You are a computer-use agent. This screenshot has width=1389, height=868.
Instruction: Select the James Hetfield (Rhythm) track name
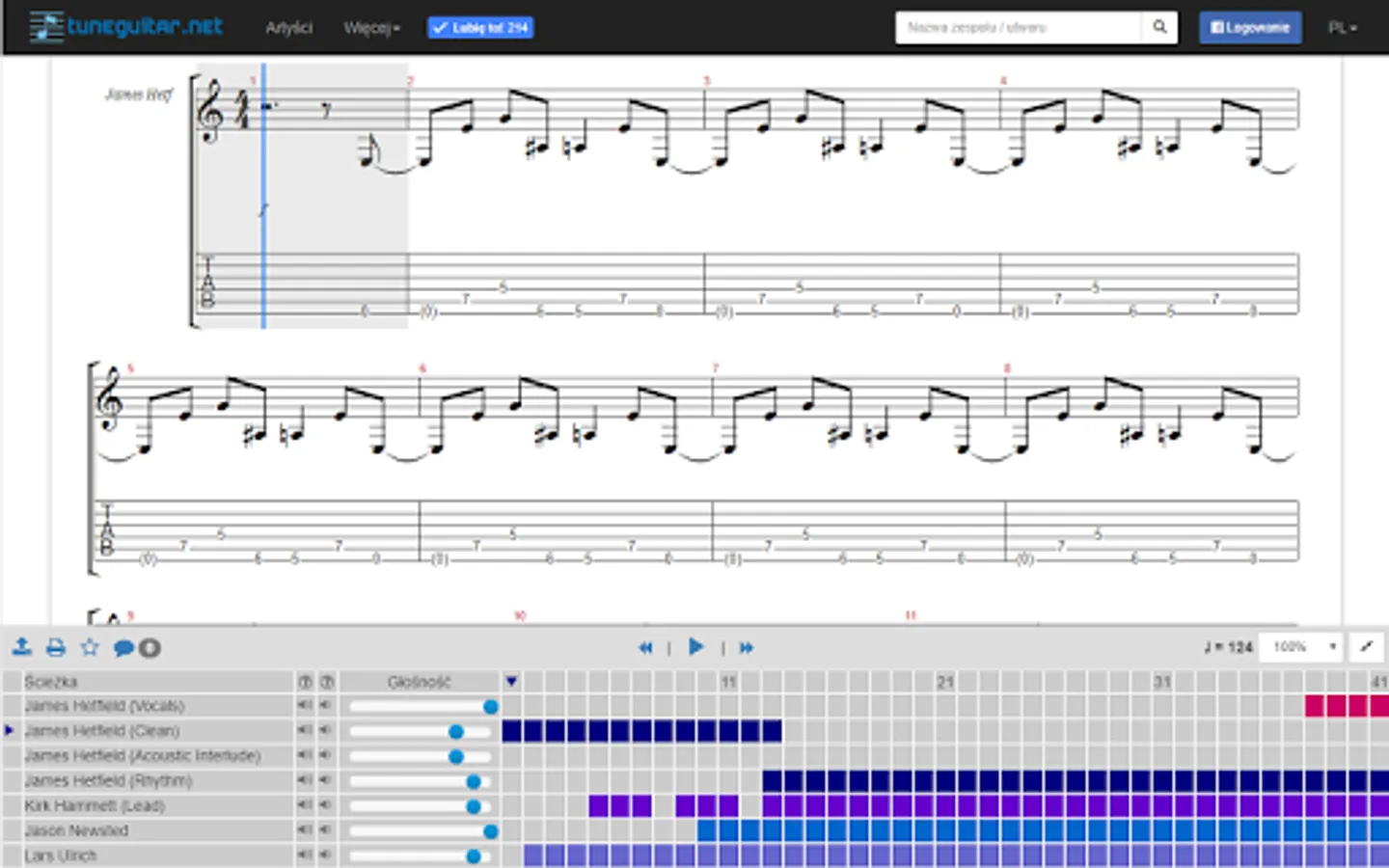[108, 781]
